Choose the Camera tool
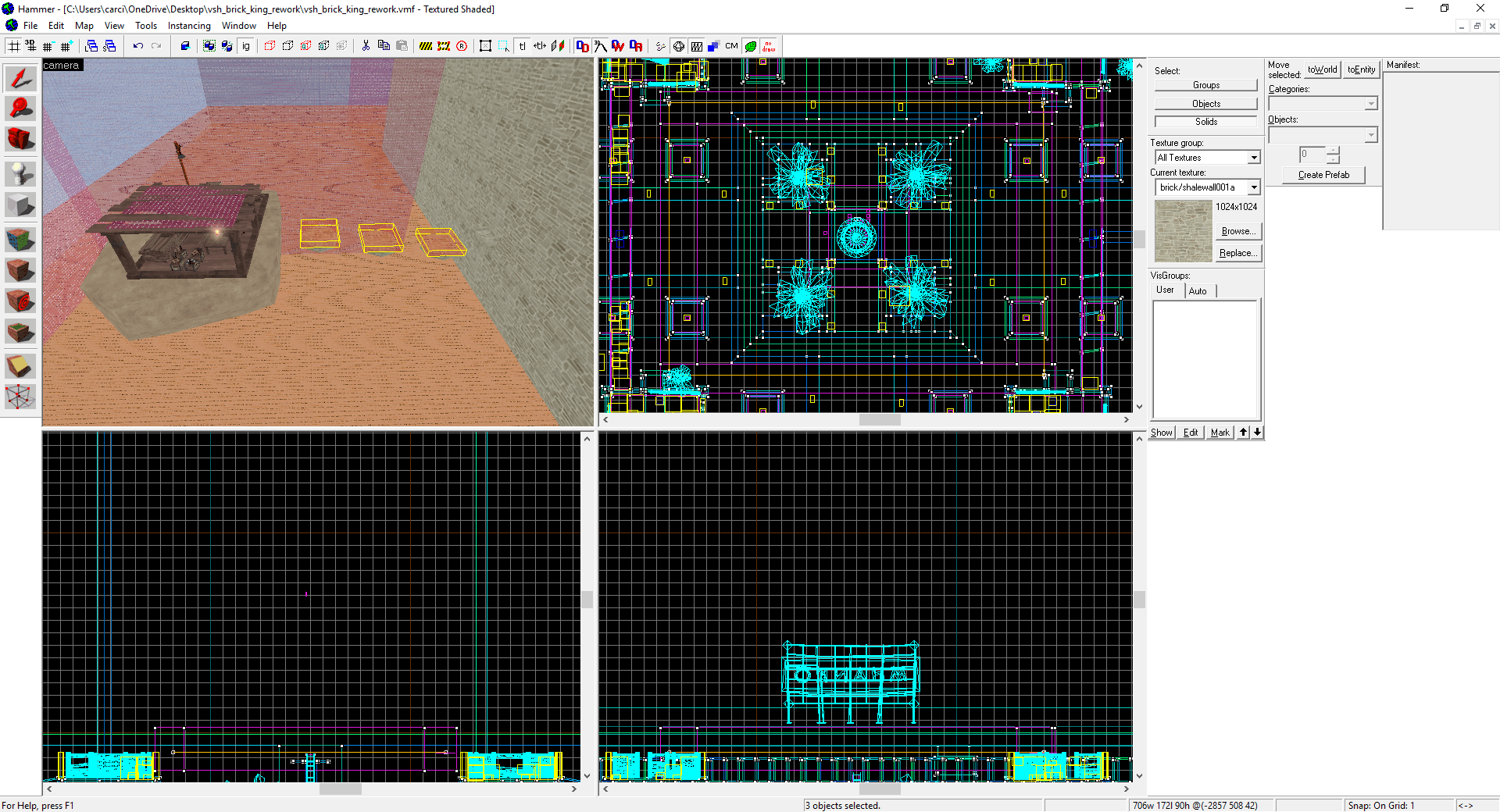The width and height of the screenshot is (1500, 812). click(x=20, y=139)
